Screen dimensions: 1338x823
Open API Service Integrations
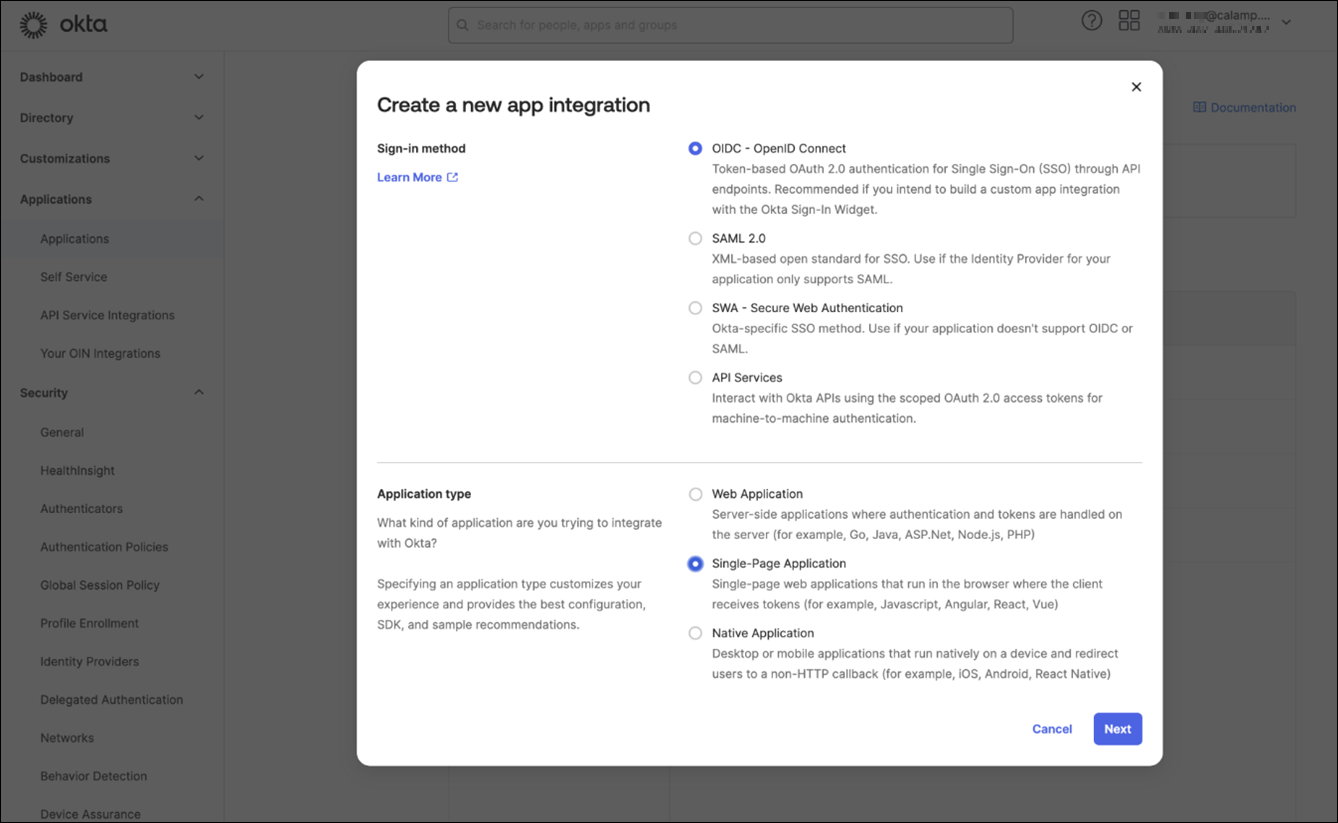click(x=107, y=315)
